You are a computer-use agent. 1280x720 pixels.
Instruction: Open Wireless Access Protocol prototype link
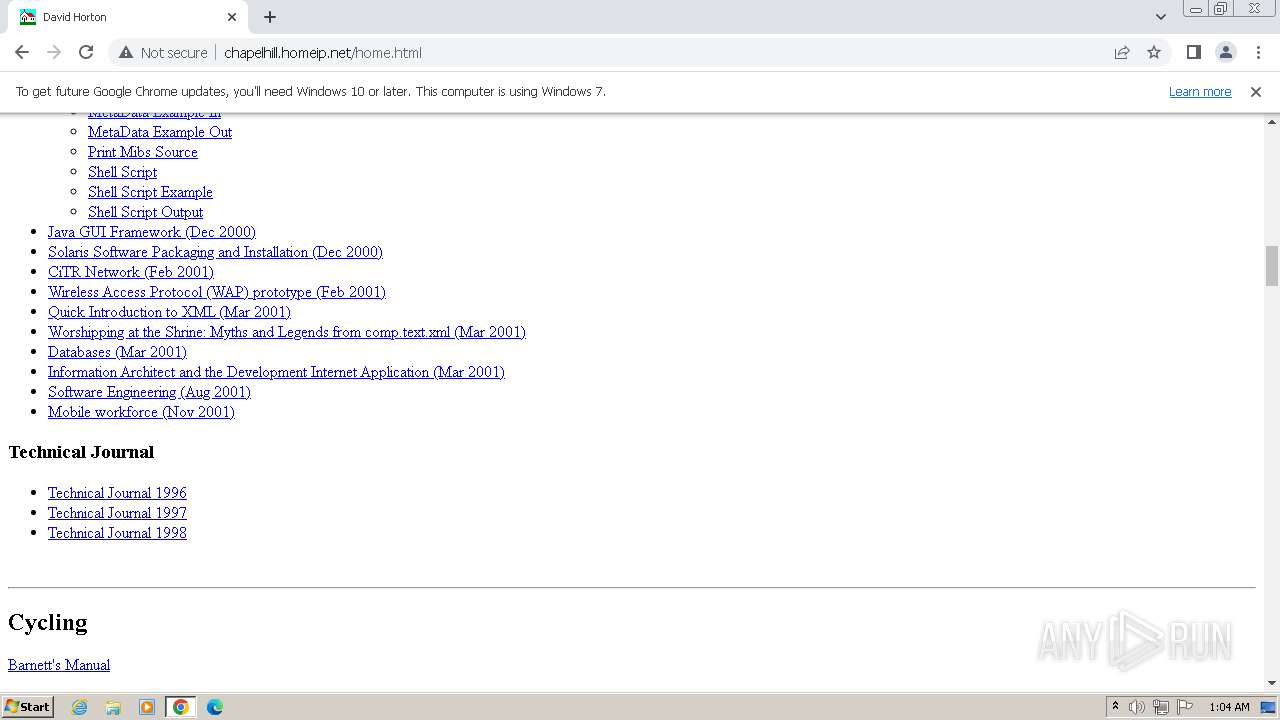[217, 292]
